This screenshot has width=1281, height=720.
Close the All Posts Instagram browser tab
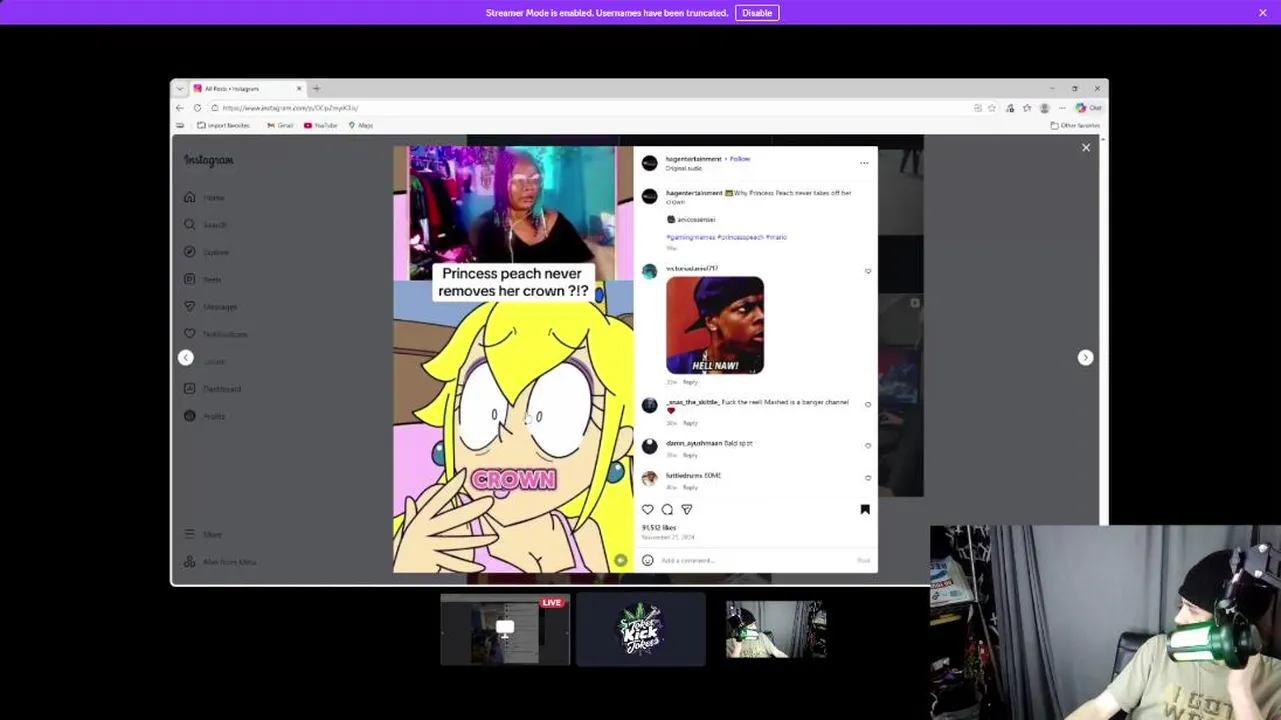298,88
